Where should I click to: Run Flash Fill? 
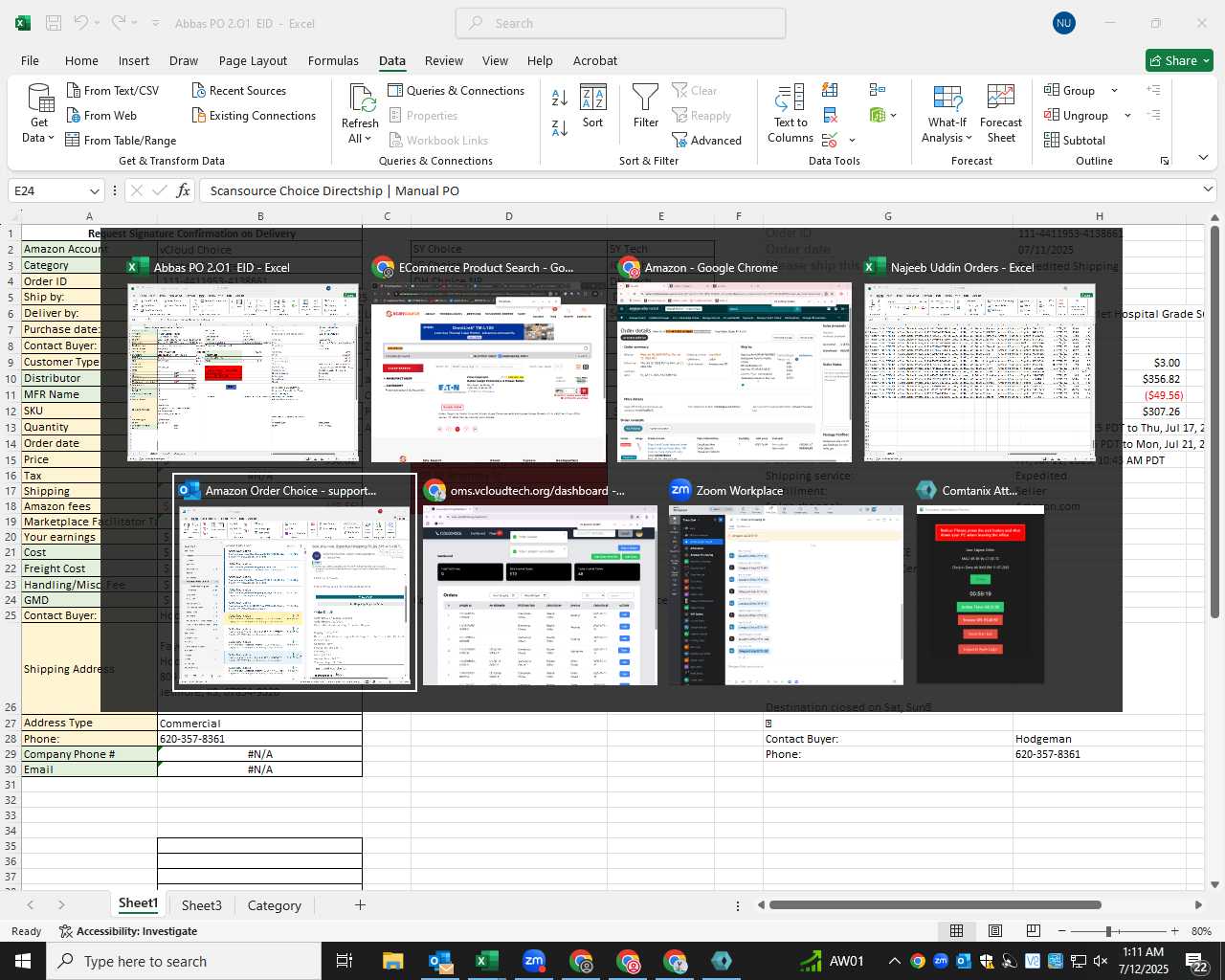click(x=830, y=90)
